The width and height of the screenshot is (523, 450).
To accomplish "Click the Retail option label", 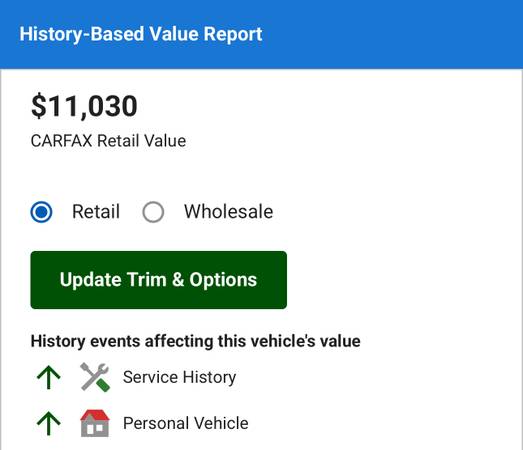I will 96,211.
